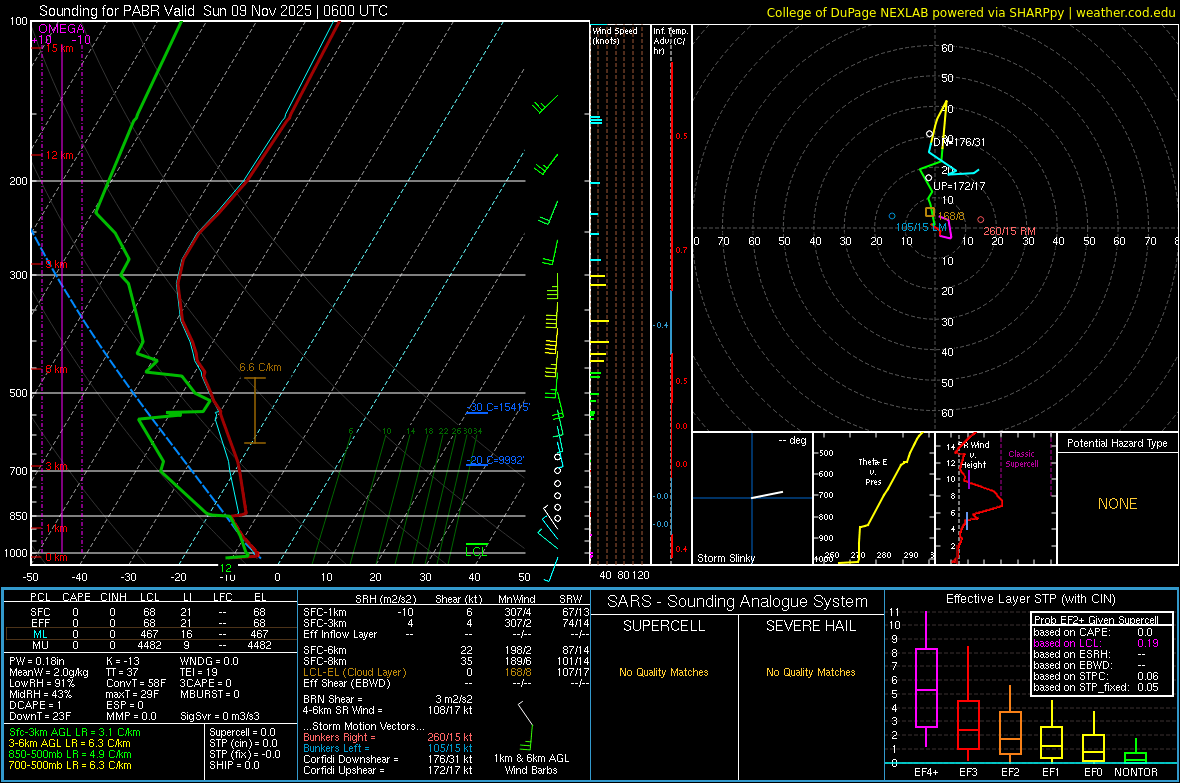Click the TEI = 19 value
This screenshot has height=783, width=1180.
click(199, 672)
